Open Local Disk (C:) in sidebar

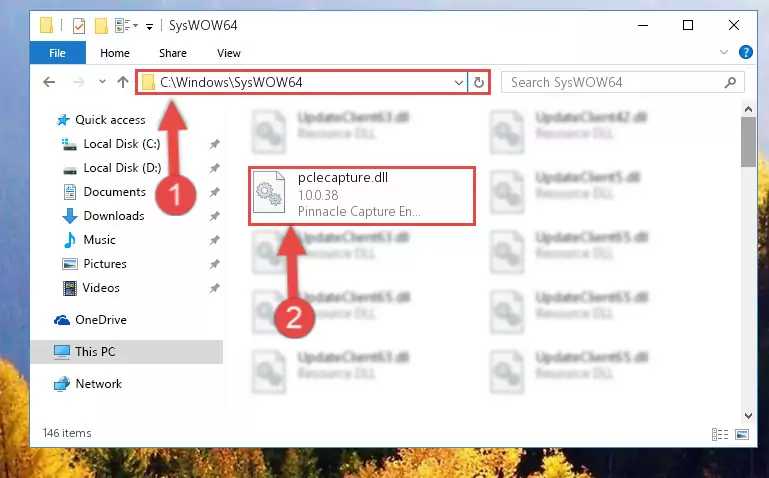[122, 144]
